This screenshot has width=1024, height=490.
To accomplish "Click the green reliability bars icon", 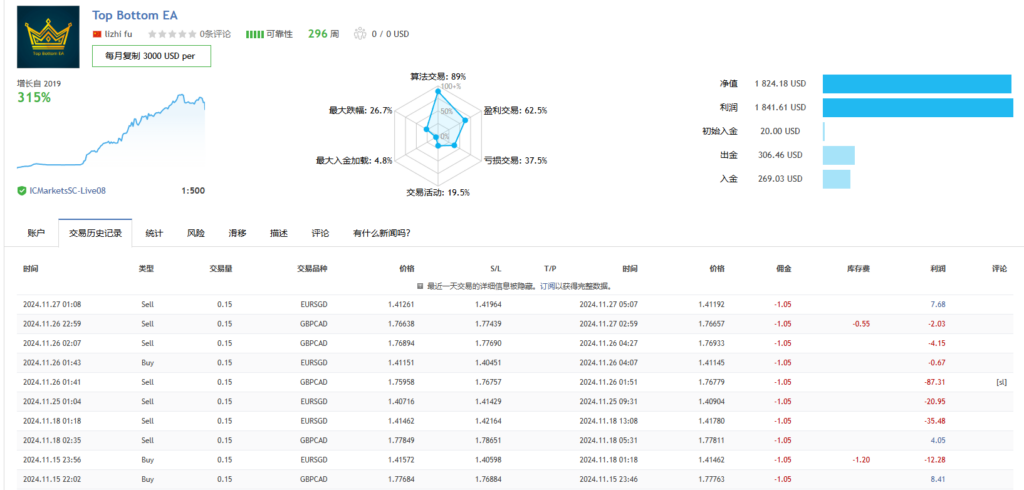I will [254, 34].
